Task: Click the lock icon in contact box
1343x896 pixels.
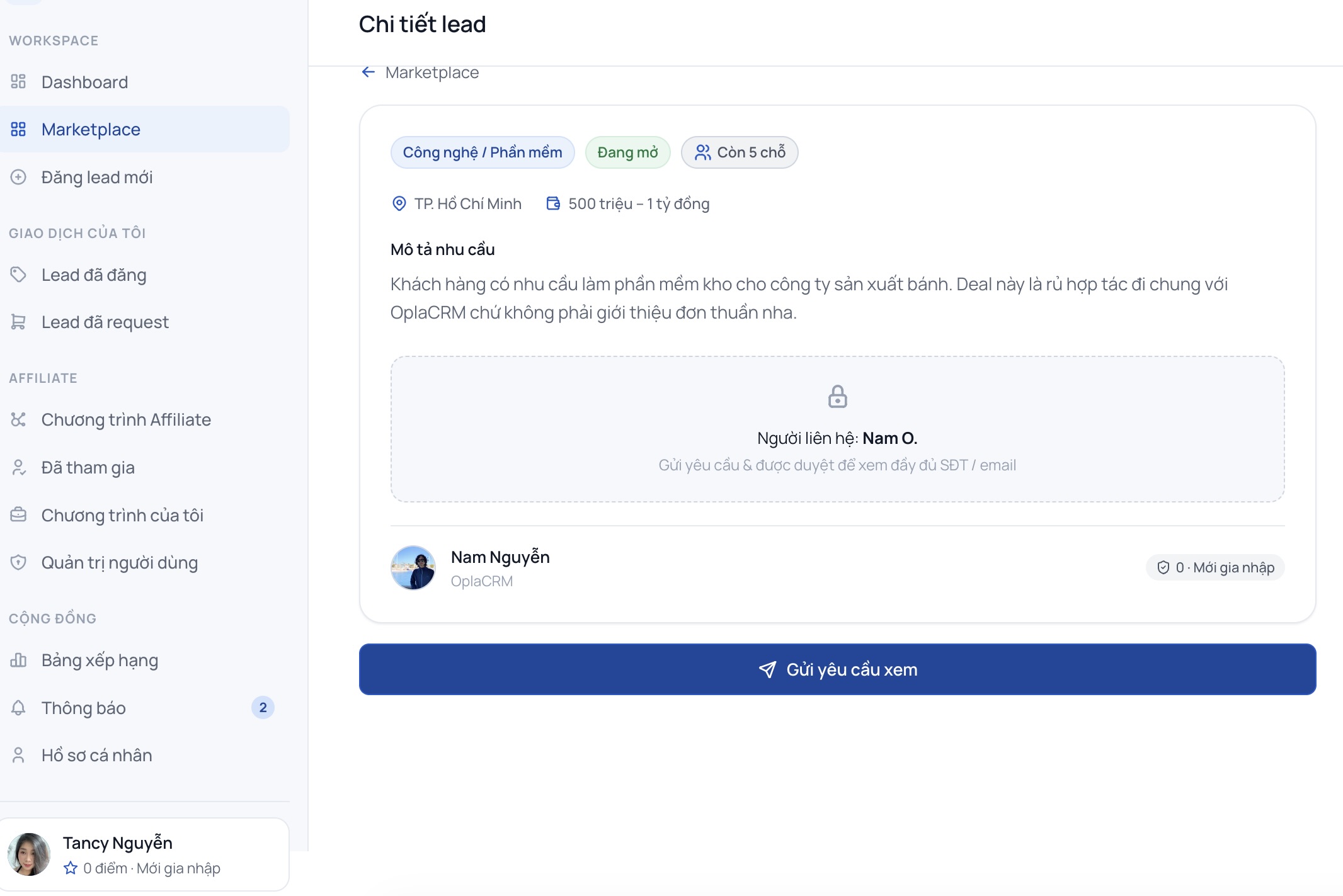Action: click(837, 397)
